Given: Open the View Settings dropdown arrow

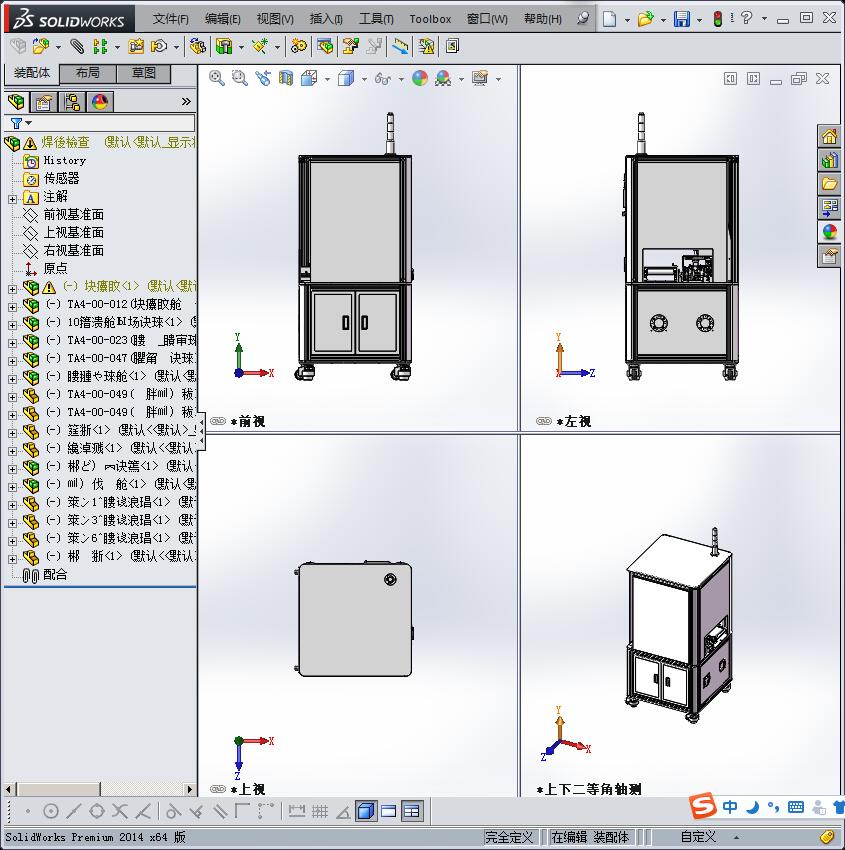Looking at the screenshot, I should click(498, 79).
